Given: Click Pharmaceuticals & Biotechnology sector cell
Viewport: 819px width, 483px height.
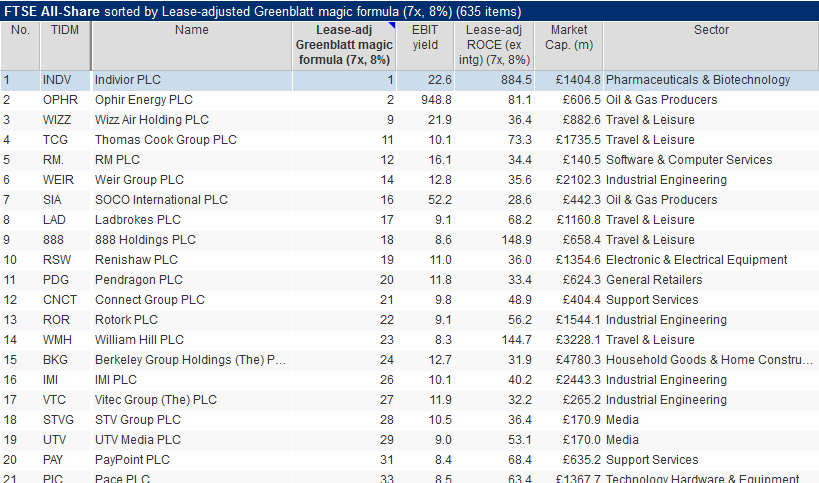Looking at the screenshot, I should click(698, 80).
